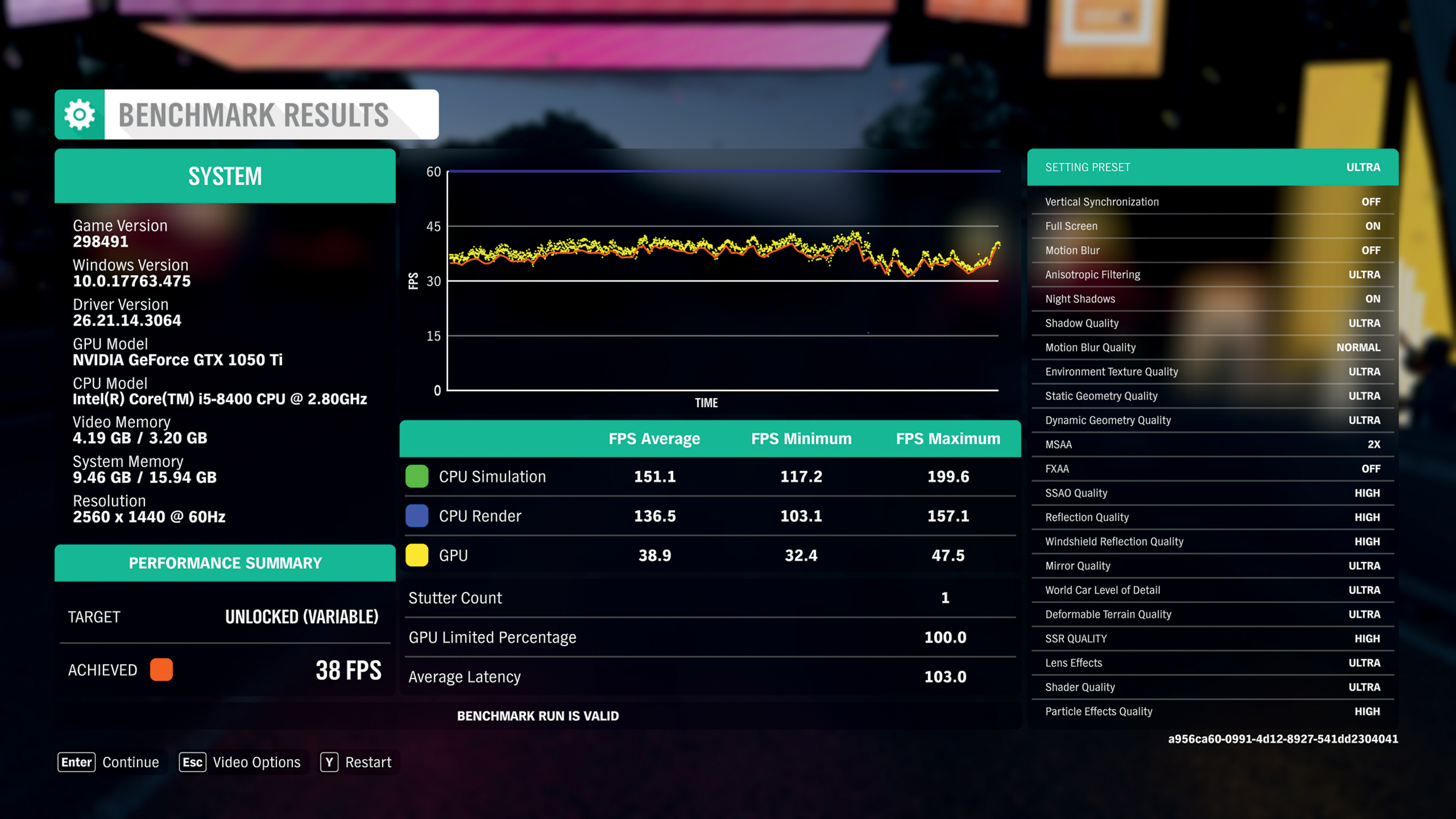Click Vertical Synchronization OFF value
Viewport: 1456px width, 819px height.
click(1370, 202)
